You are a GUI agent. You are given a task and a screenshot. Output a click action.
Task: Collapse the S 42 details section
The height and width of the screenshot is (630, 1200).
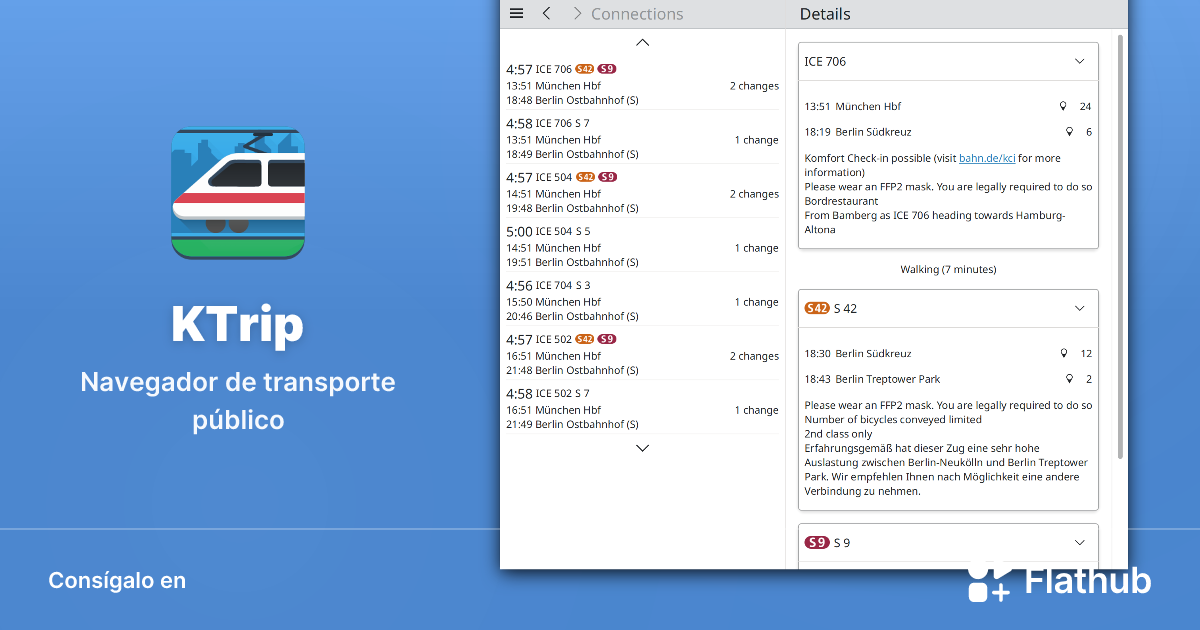[x=1079, y=308]
